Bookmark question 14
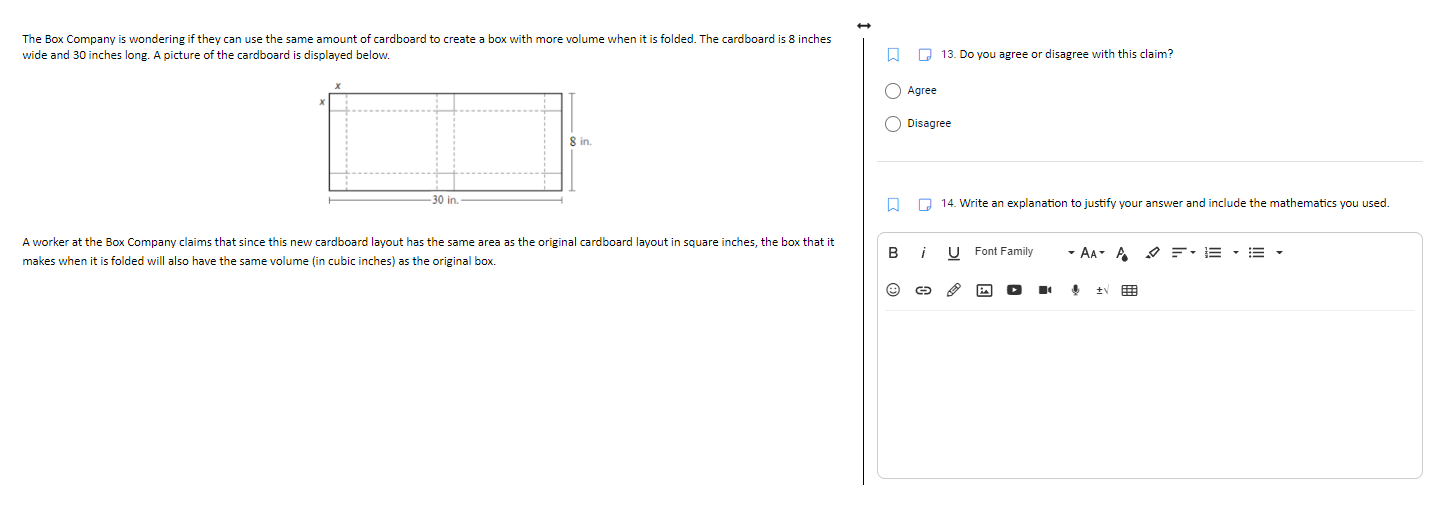This screenshot has height=509, width=1431. tap(894, 204)
